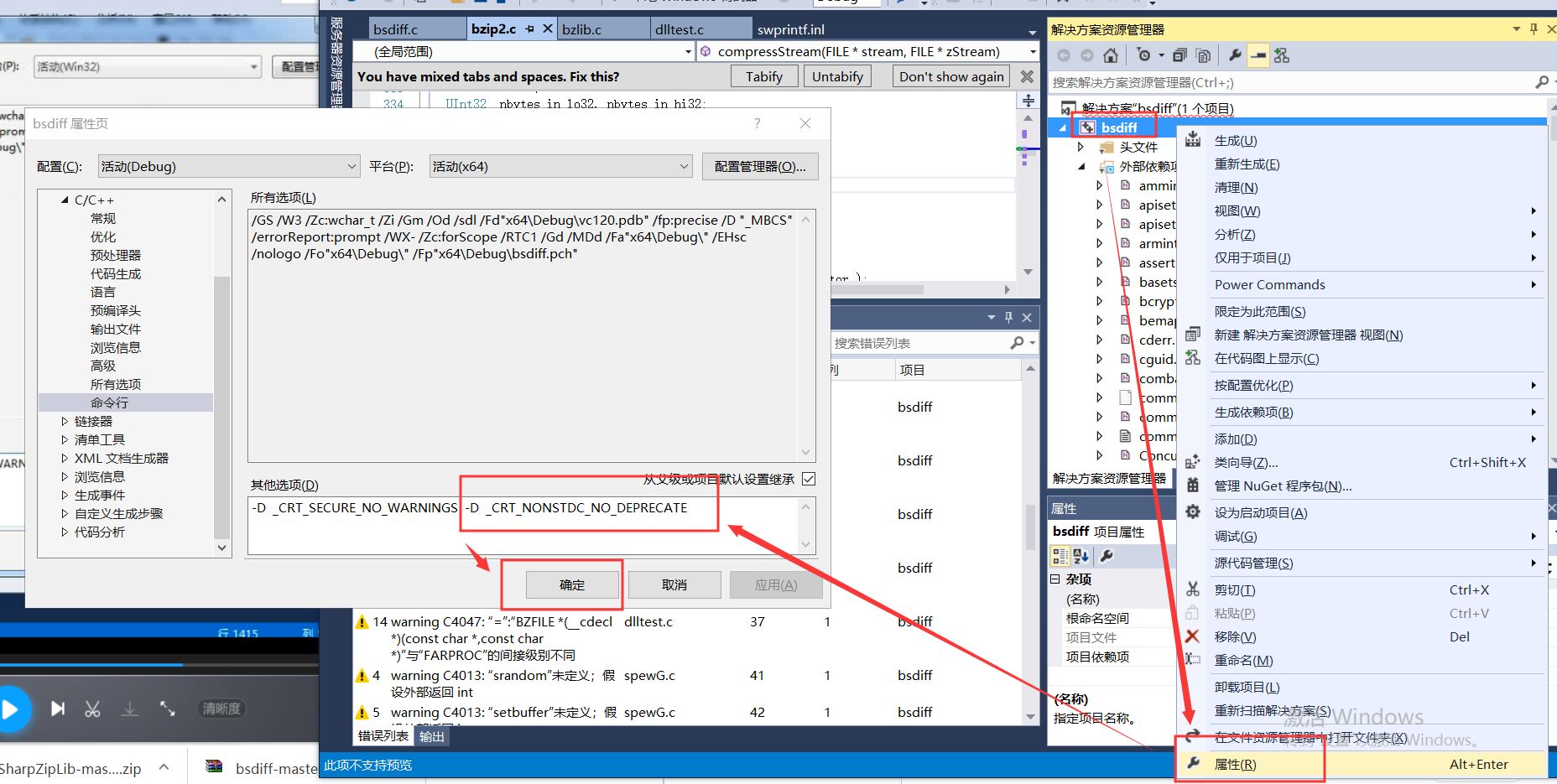The height and width of the screenshot is (784, 1557).
Task: Expand the 头文件 tree node
Action: tap(1082, 147)
